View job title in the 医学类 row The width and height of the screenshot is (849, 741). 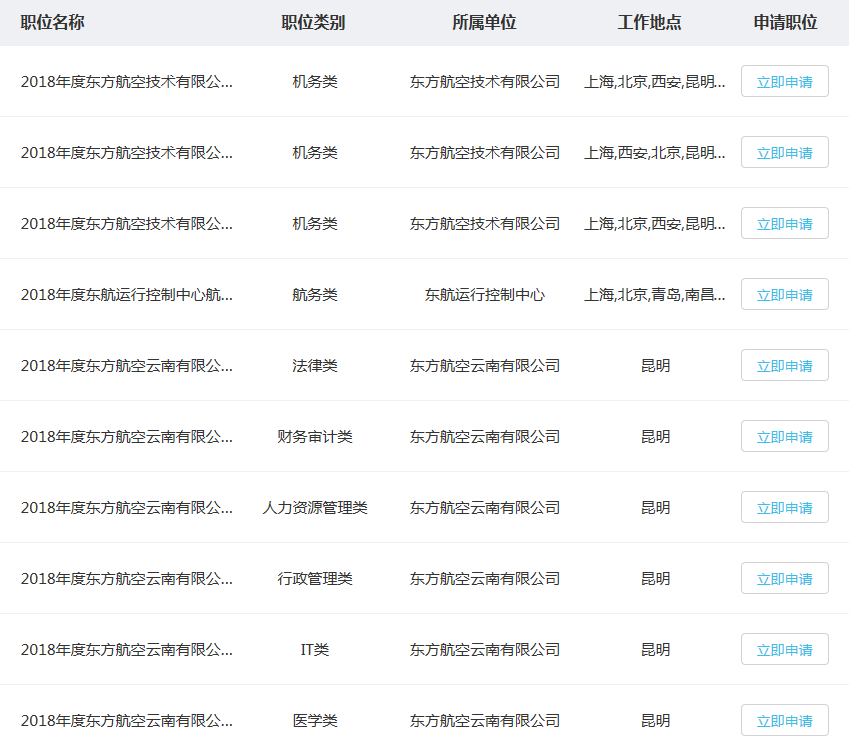(x=126, y=721)
